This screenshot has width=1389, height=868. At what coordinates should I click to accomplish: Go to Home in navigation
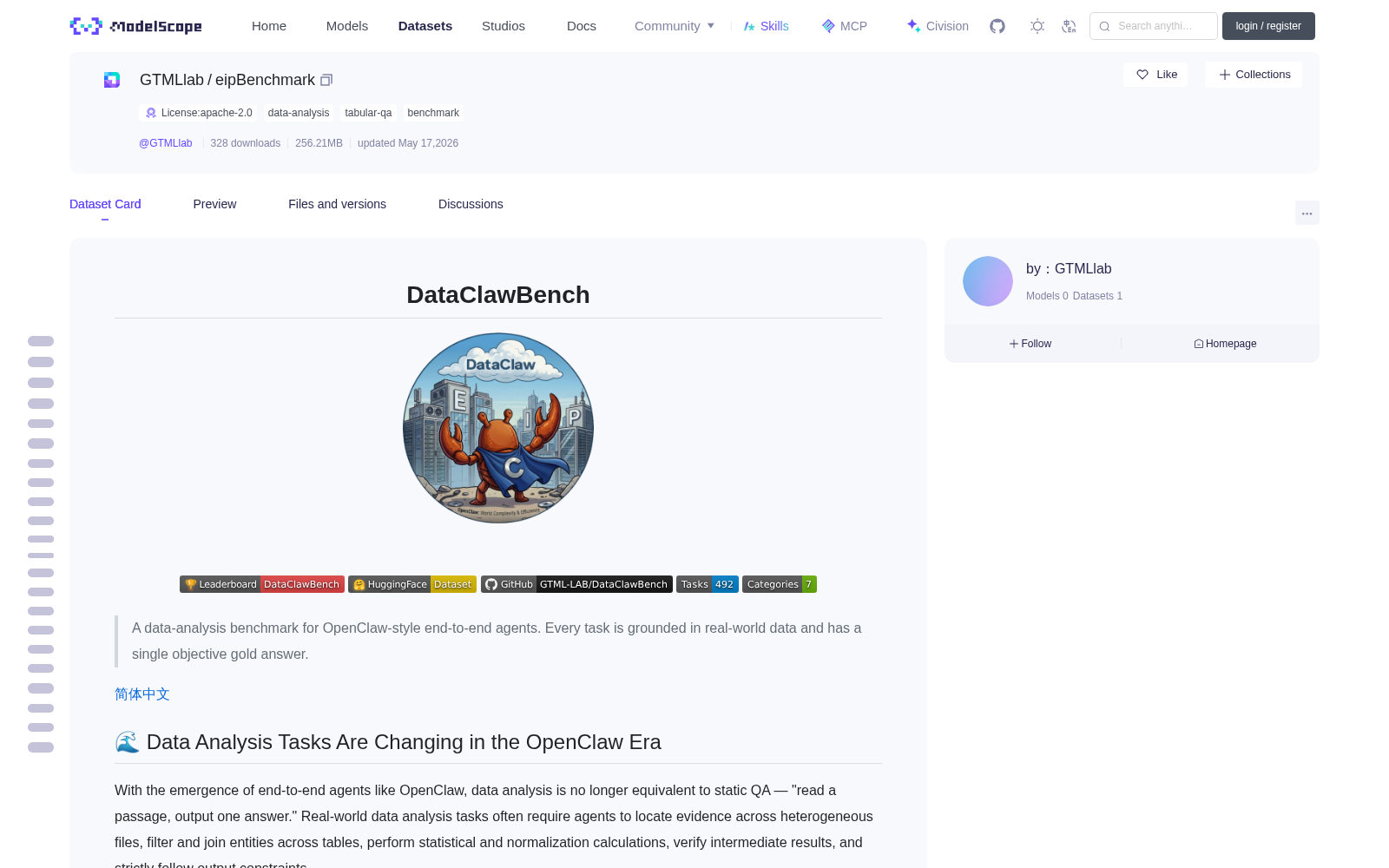click(x=269, y=26)
